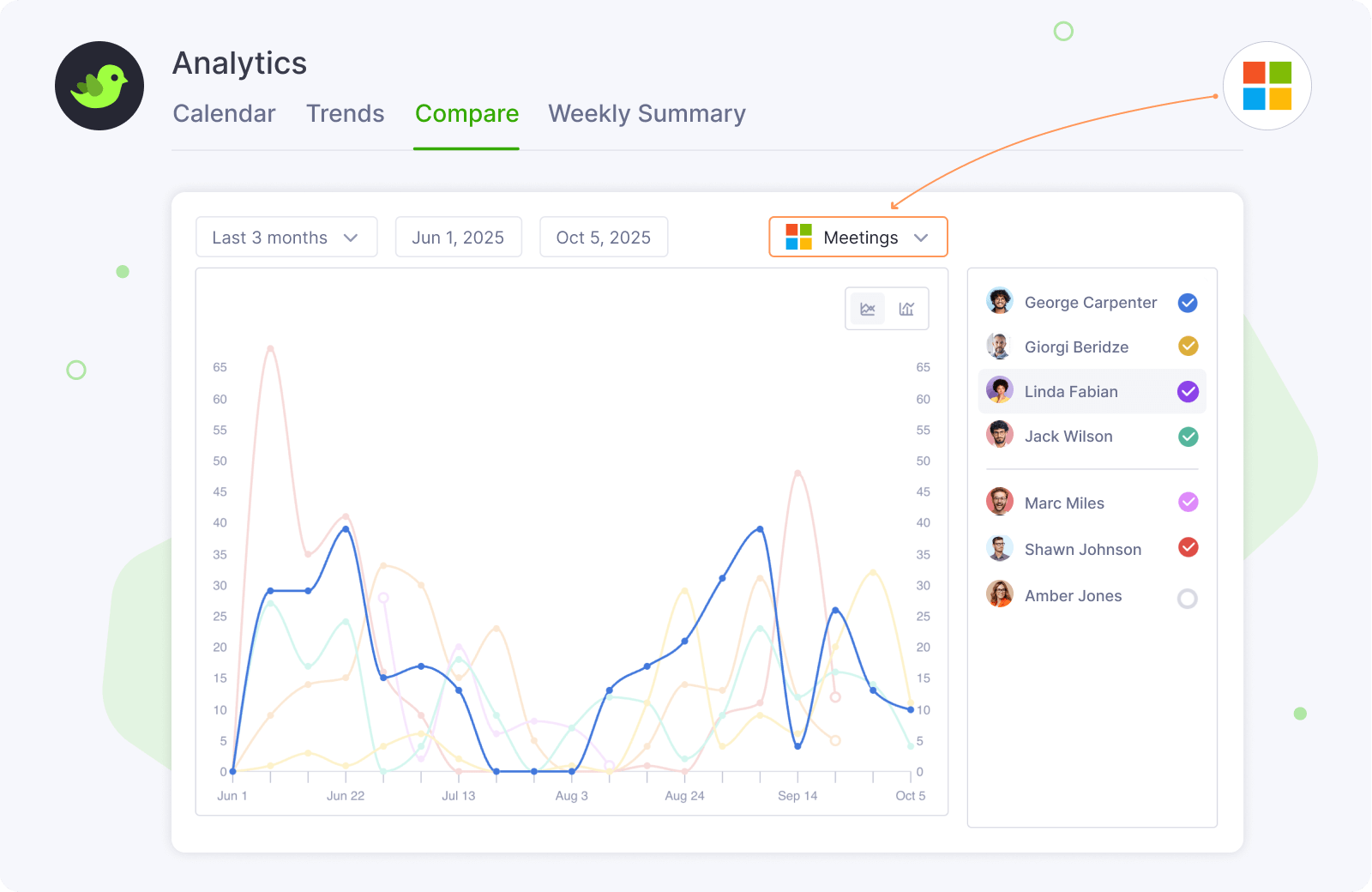Expand the Meetings data type dropdown
The width and height of the screenshot is (1372, 892).
(x=858, y=238)
